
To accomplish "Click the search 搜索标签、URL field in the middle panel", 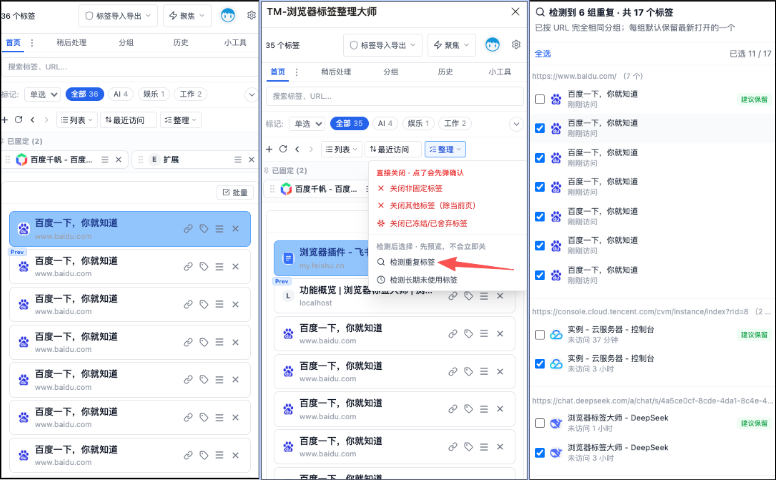I will (x=395, y=96).
